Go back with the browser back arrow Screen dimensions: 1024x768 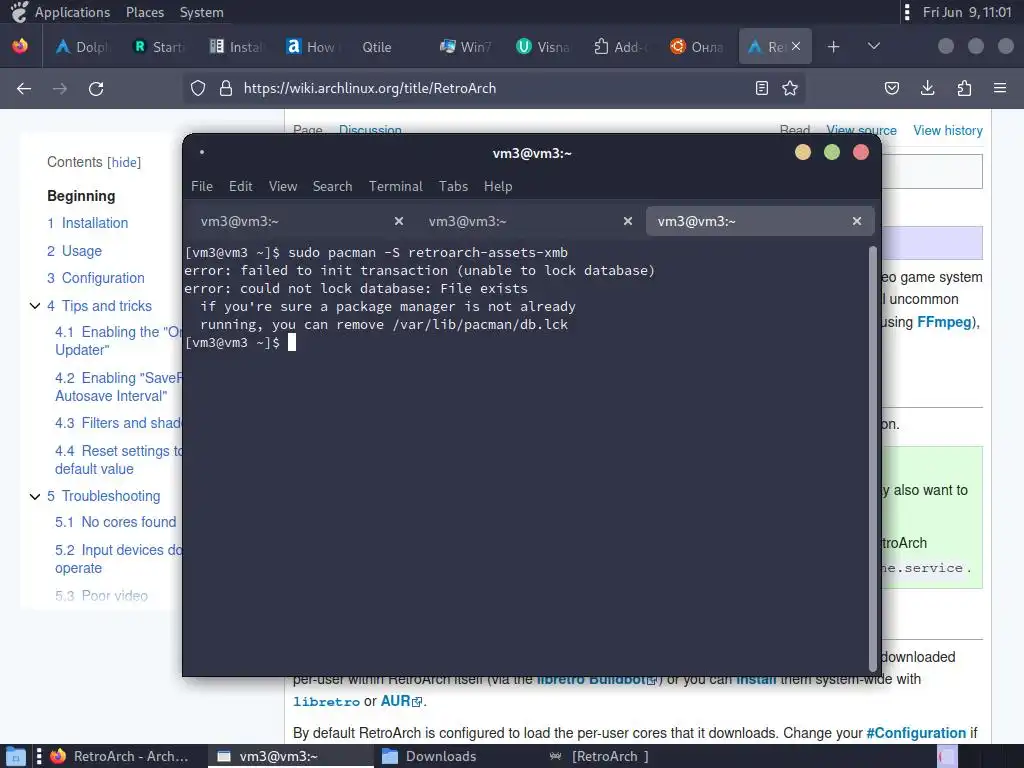click(x=24, y=89)
